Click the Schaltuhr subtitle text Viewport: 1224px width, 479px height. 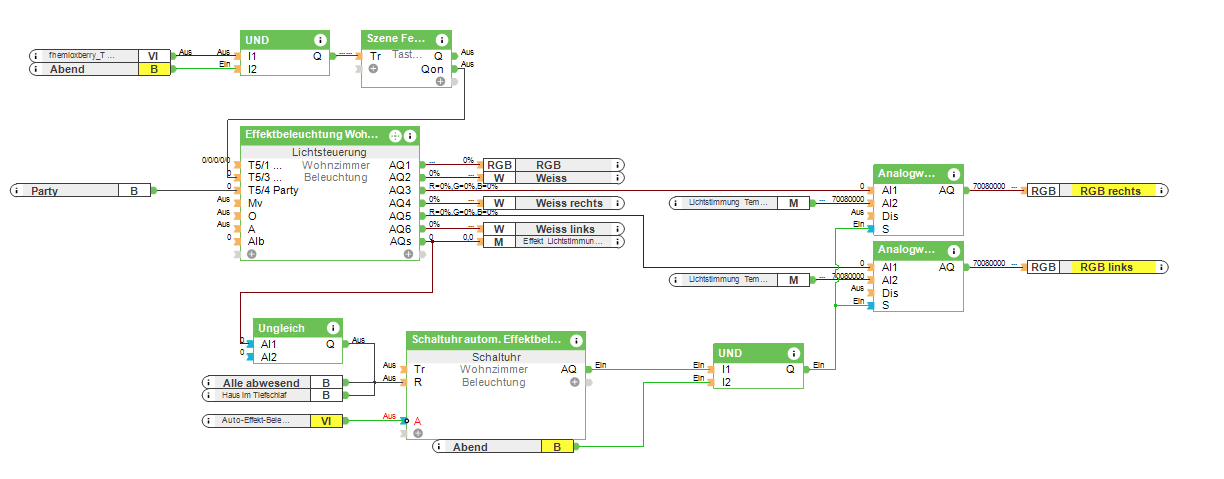pos(496,357)
